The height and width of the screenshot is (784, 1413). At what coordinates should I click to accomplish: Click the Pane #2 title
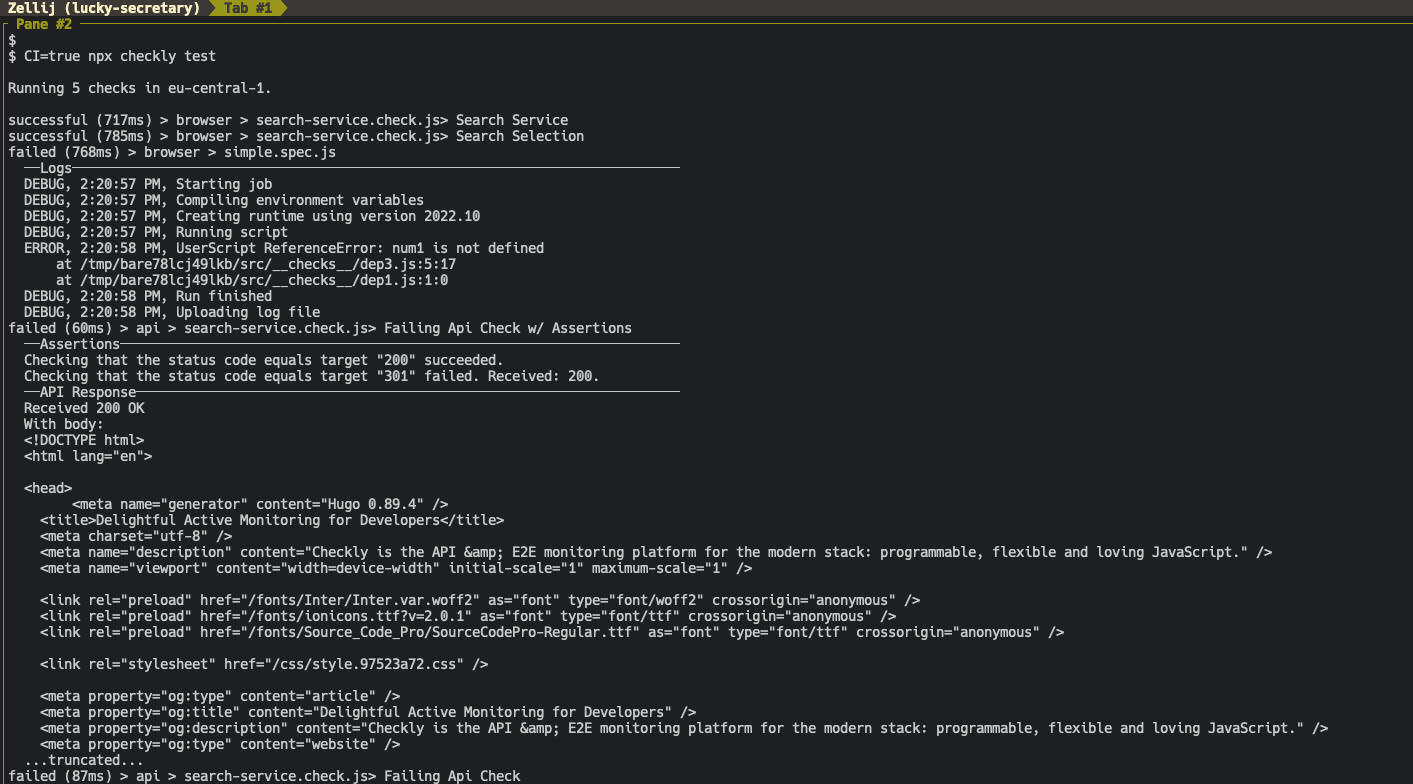click(x=44, y=23)
